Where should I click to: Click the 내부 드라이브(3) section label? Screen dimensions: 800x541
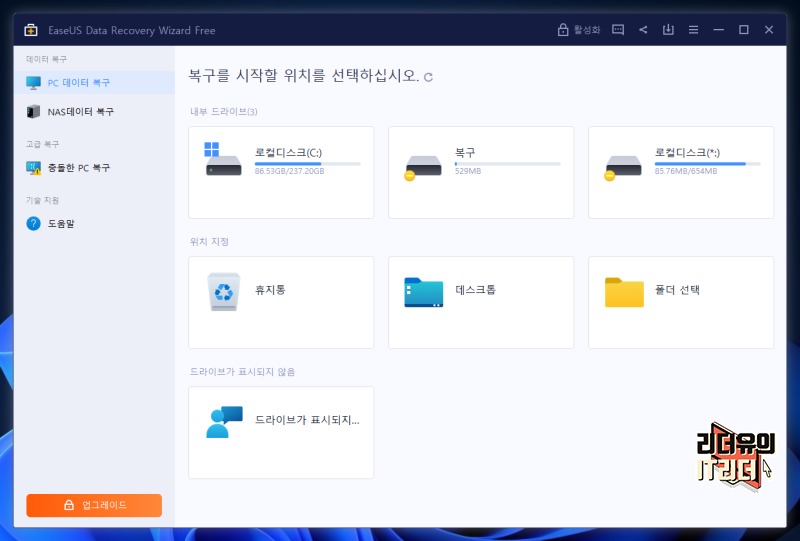click(223, 112)
